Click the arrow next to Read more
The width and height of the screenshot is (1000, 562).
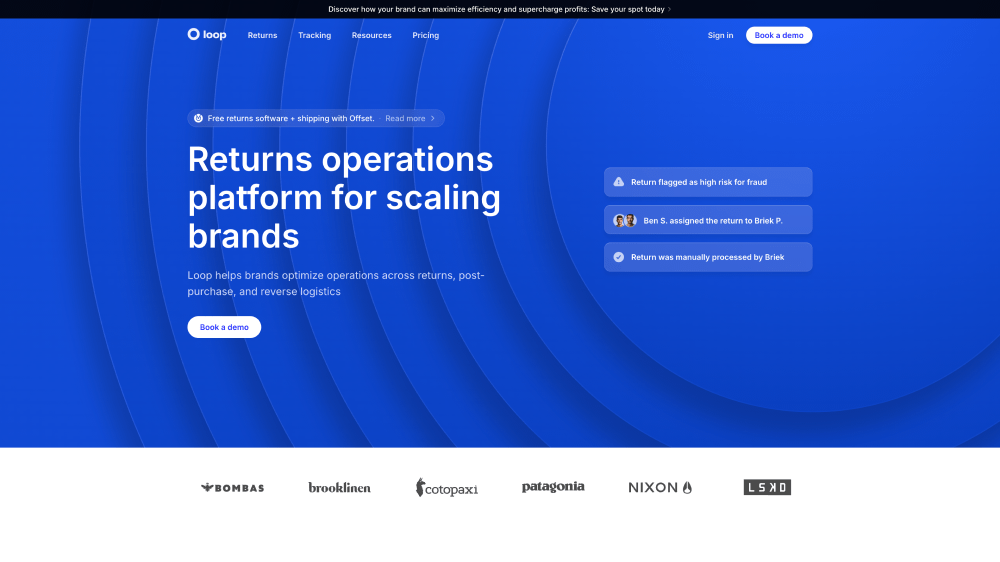coord(432,118)
